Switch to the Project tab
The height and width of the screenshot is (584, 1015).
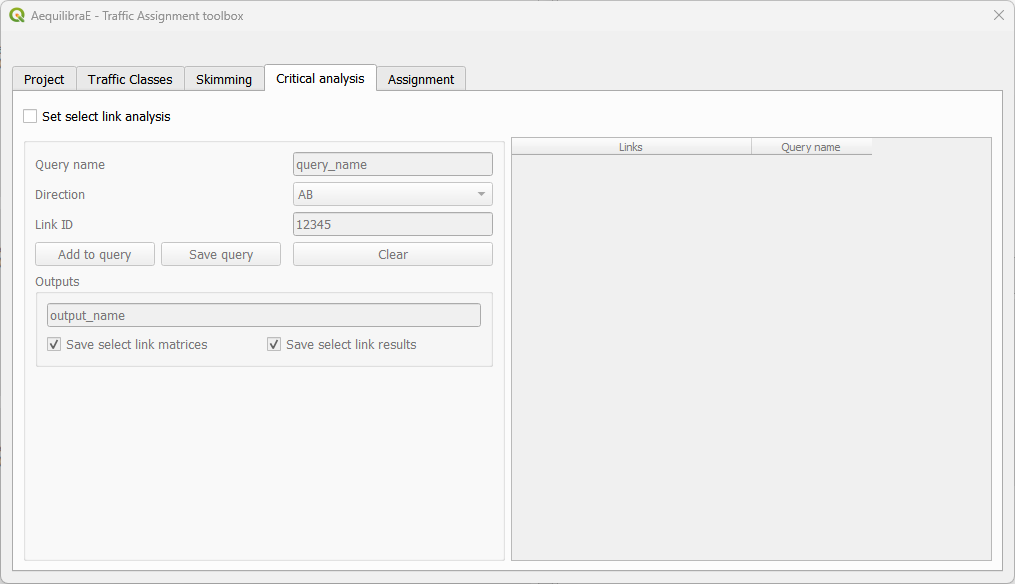point(43,78)
